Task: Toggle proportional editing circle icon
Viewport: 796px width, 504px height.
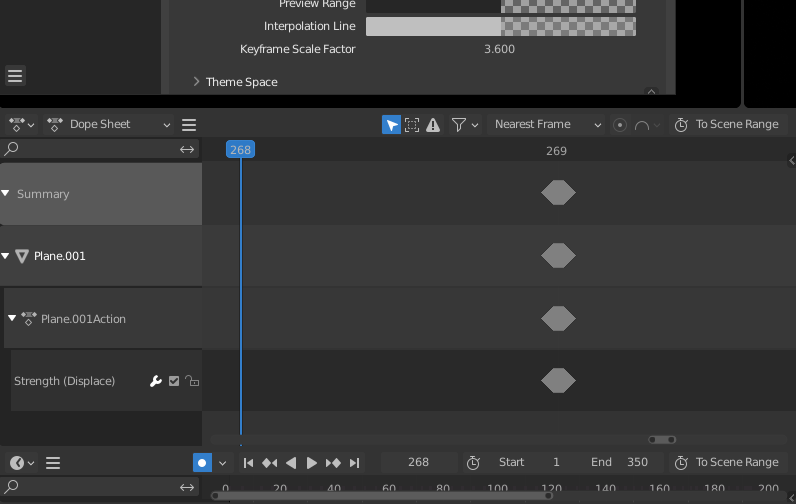Action: (x=620, y=125)
